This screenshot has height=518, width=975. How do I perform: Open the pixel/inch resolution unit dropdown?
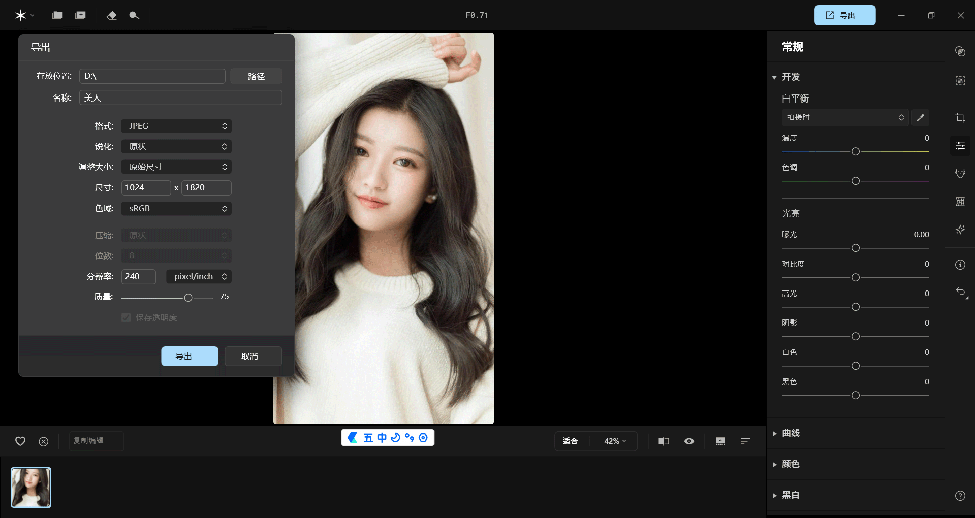199,276
